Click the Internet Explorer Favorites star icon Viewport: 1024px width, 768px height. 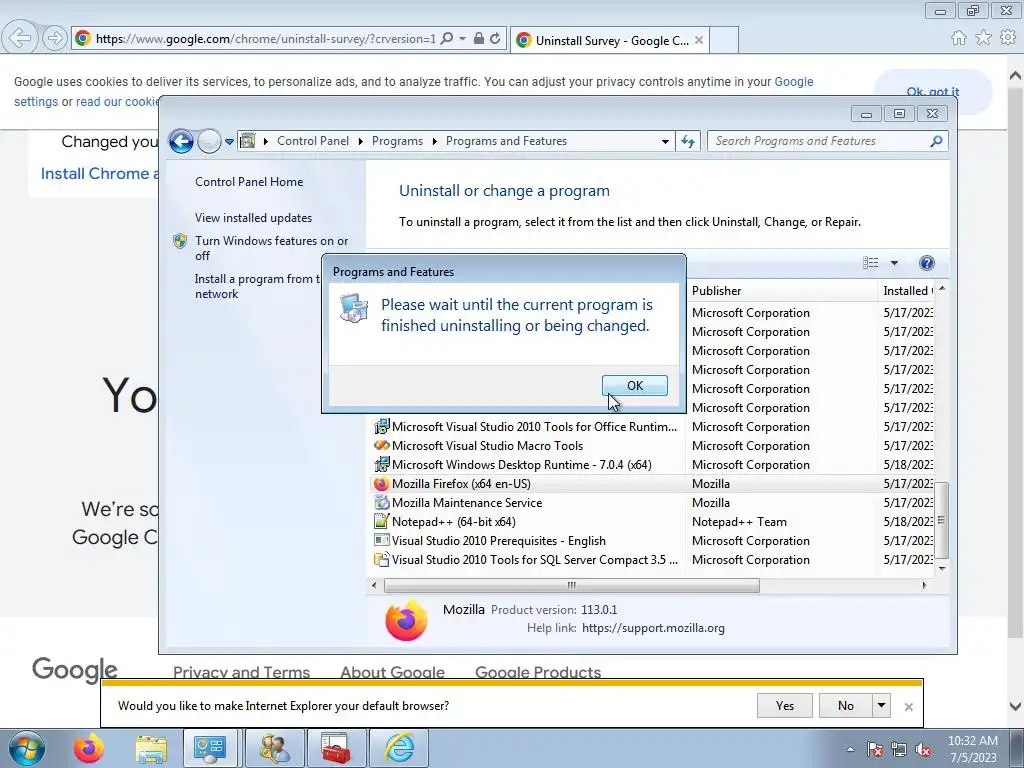983,38
